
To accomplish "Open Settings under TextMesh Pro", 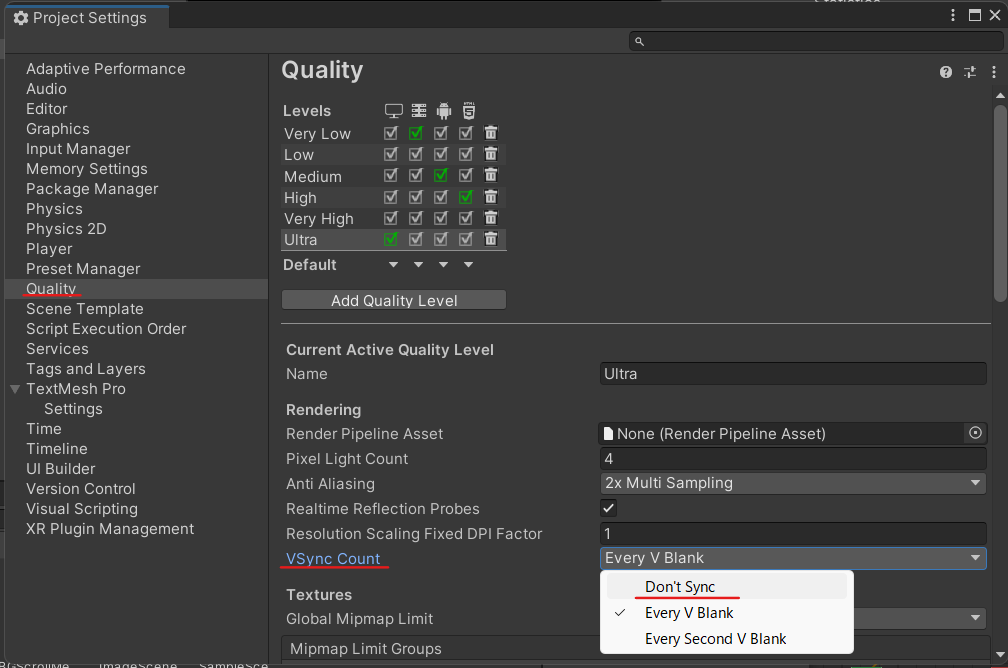I will click(x=73, y=409).
